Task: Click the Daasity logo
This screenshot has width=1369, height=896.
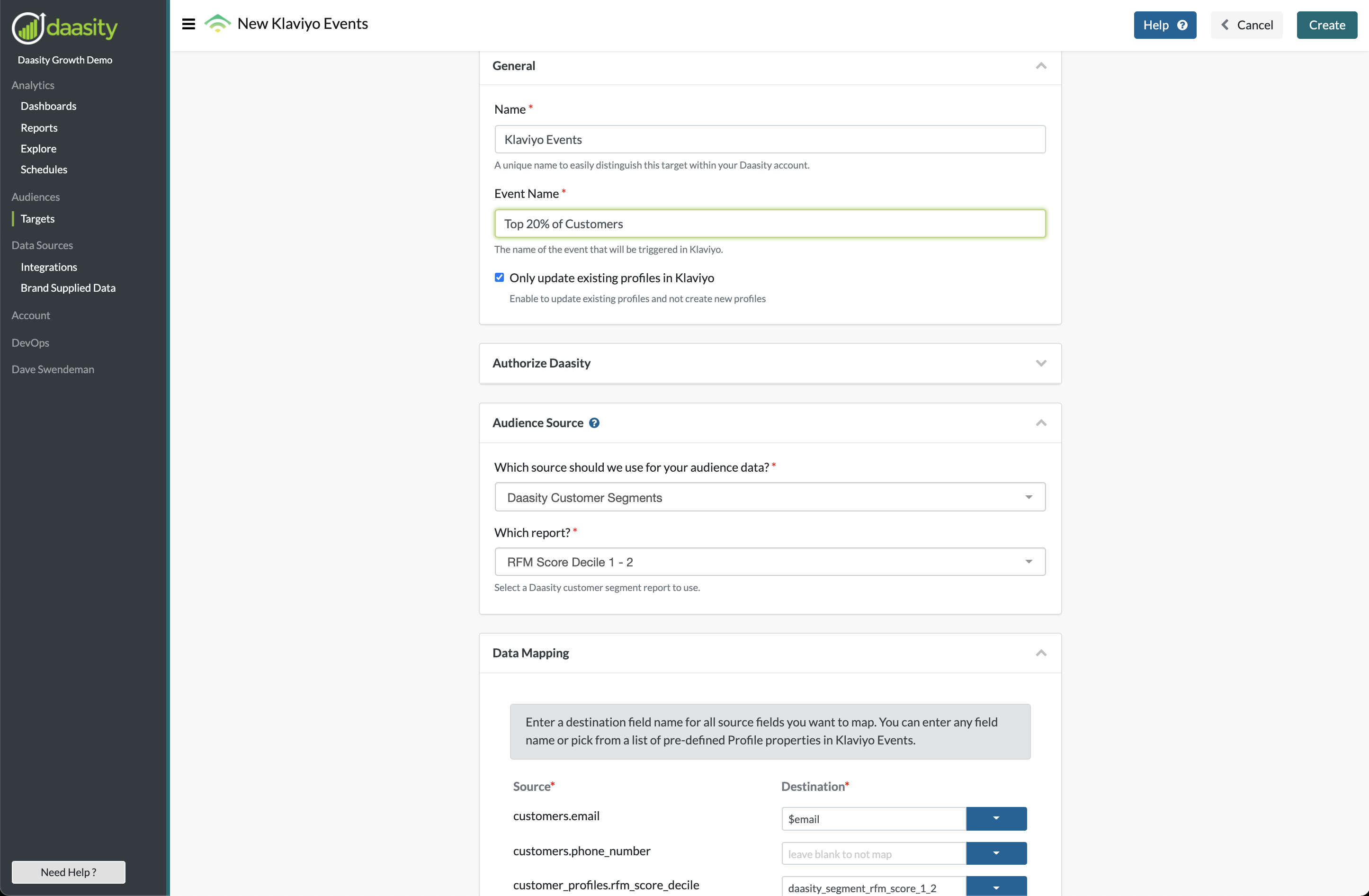Action: [x=64, y=27]
